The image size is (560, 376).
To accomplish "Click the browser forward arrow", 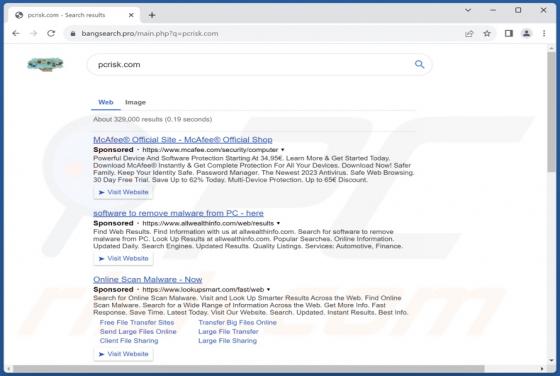I will click(34, 34).
